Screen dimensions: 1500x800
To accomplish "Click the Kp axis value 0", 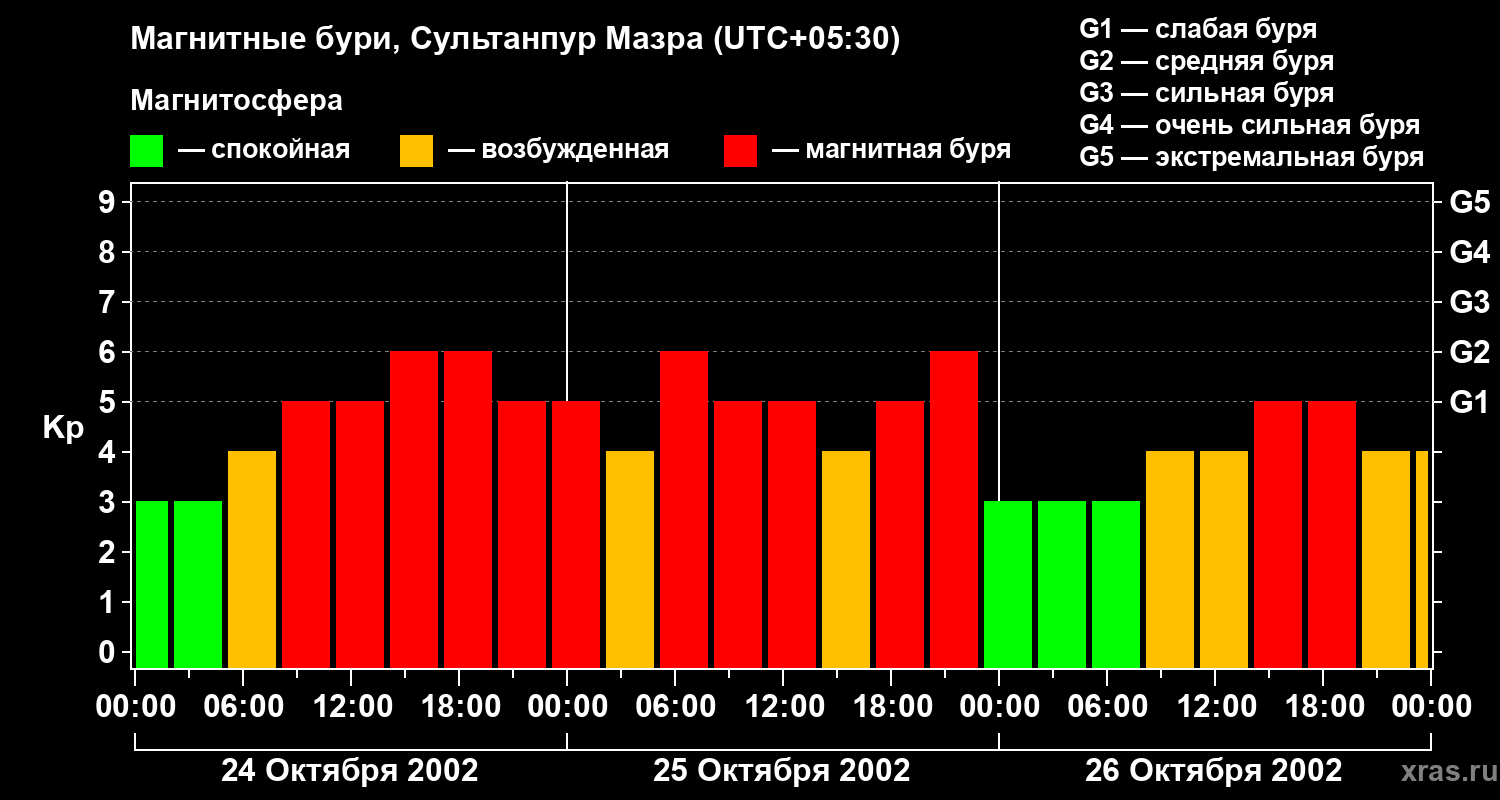I will tap(109, 652).
